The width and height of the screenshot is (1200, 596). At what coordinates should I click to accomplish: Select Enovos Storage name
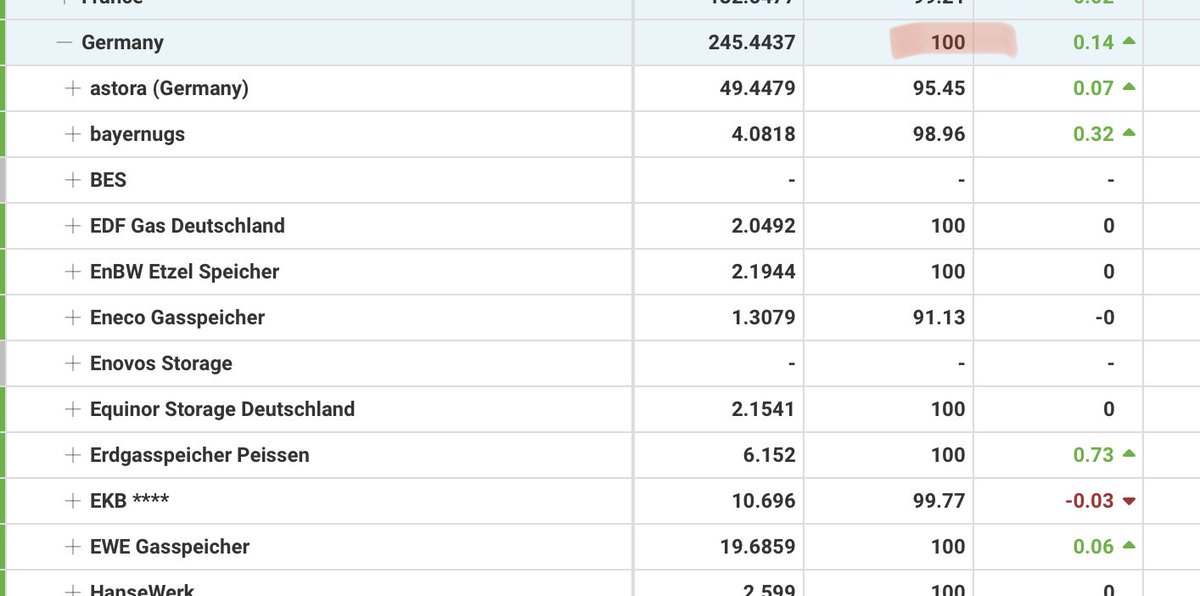[161, 363]
